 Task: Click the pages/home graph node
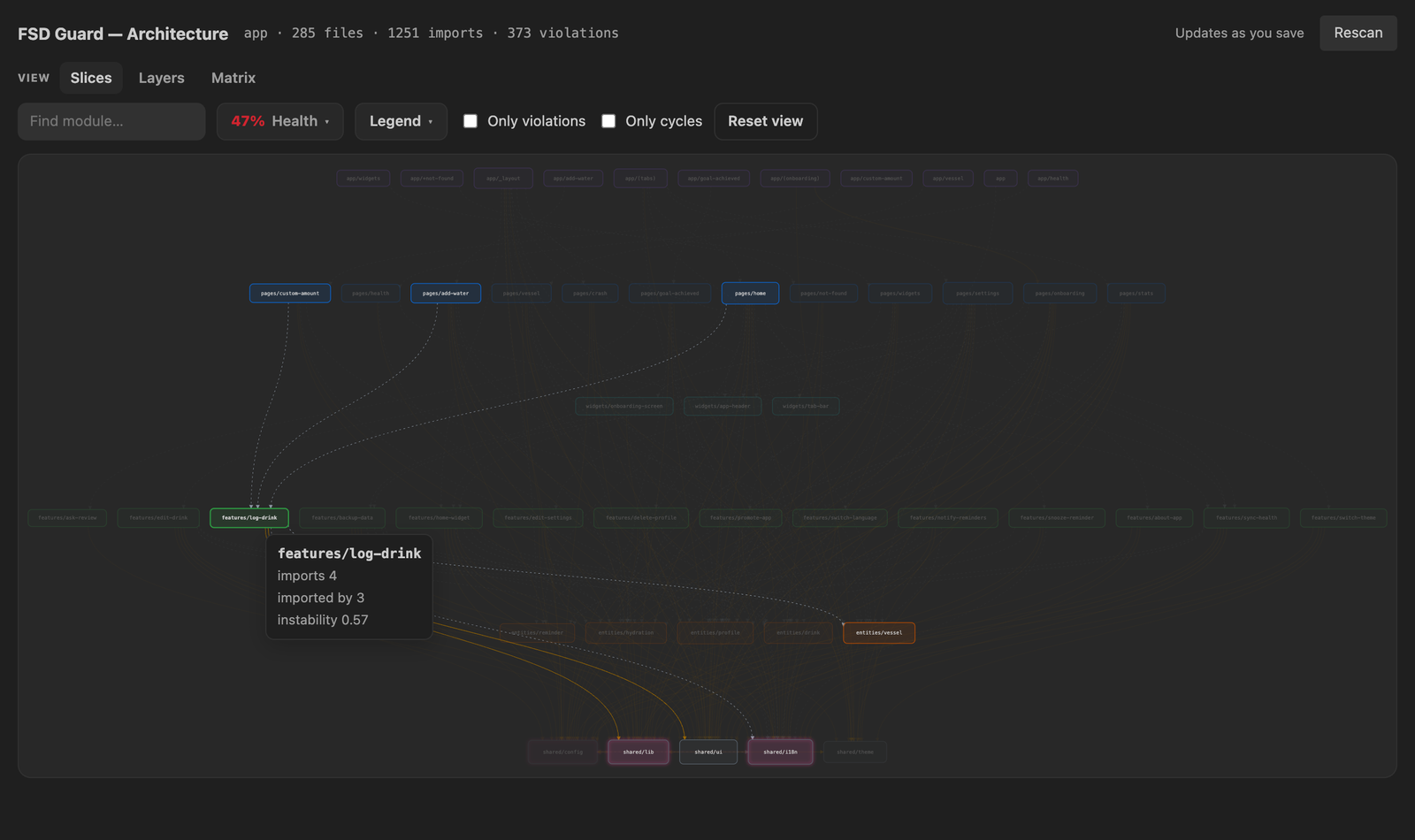tap(750, 293)
